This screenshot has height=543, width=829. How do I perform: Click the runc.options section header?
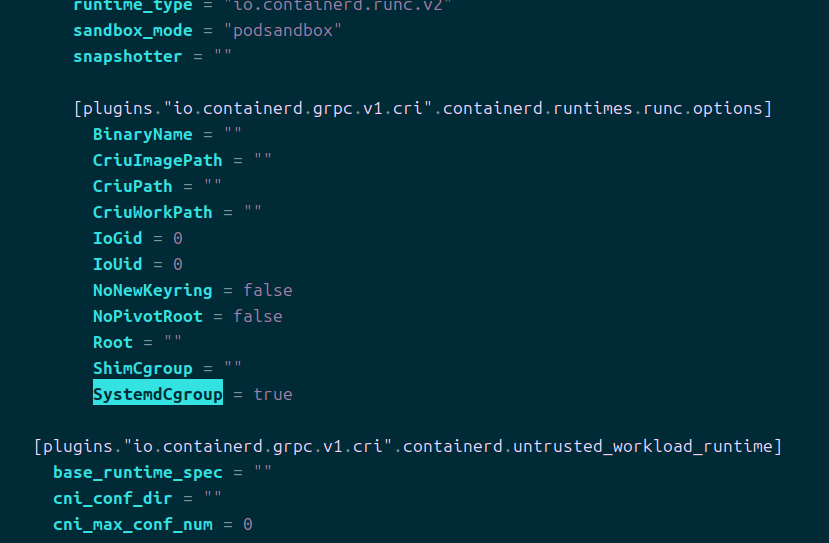[x=422, y=108]
